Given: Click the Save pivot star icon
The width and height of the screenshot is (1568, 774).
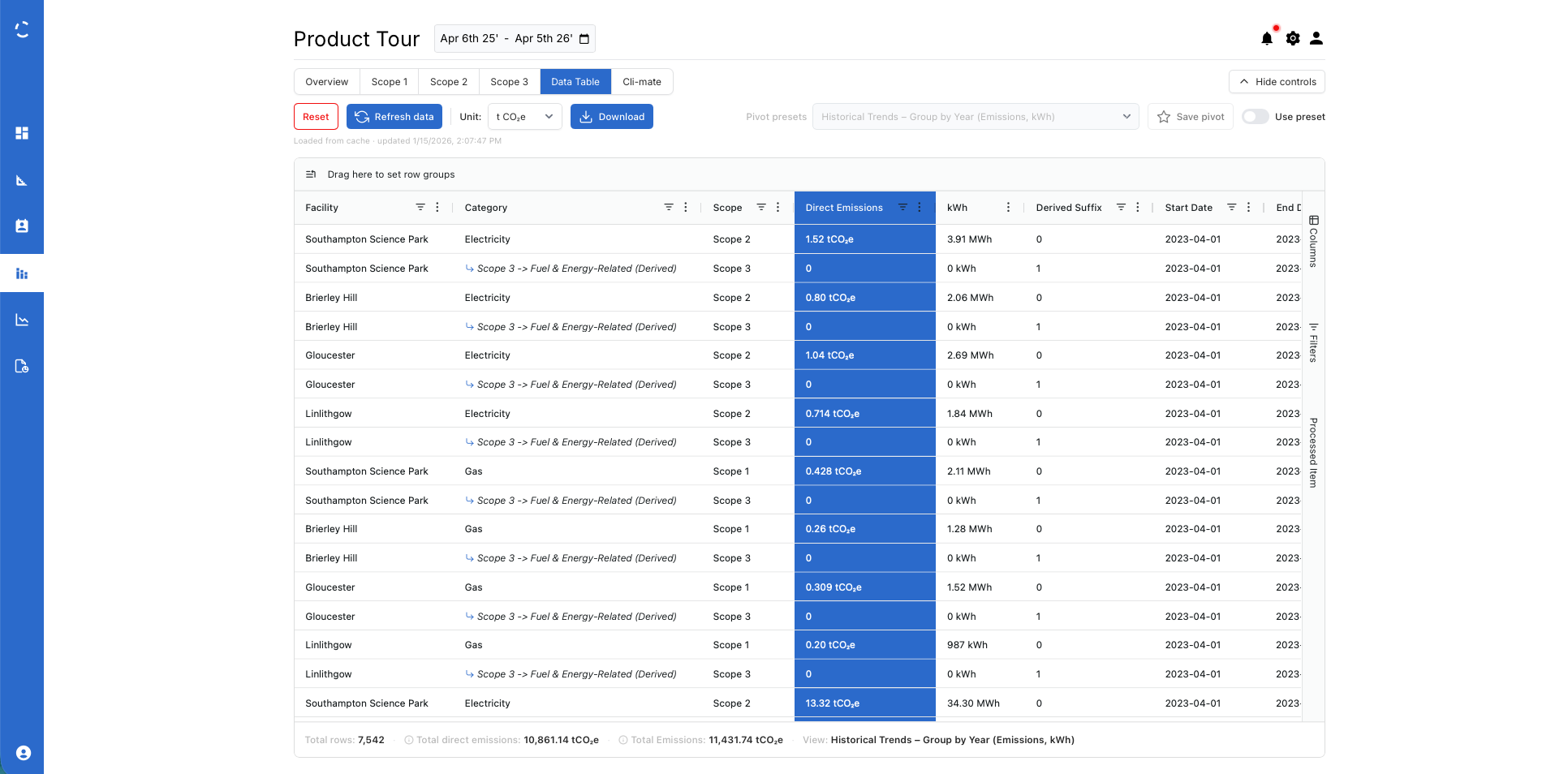Looking at the screenshot, I should (x=1165, y=116).
